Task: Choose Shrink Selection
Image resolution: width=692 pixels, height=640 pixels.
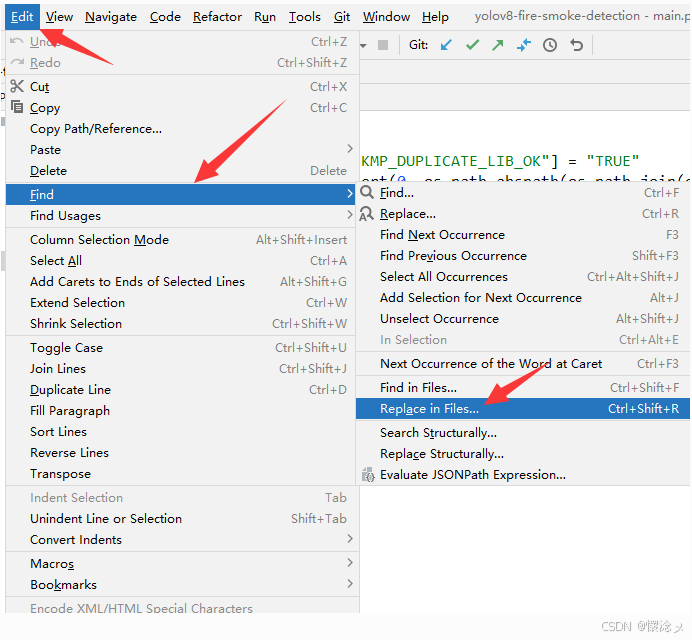Action: 181,324
